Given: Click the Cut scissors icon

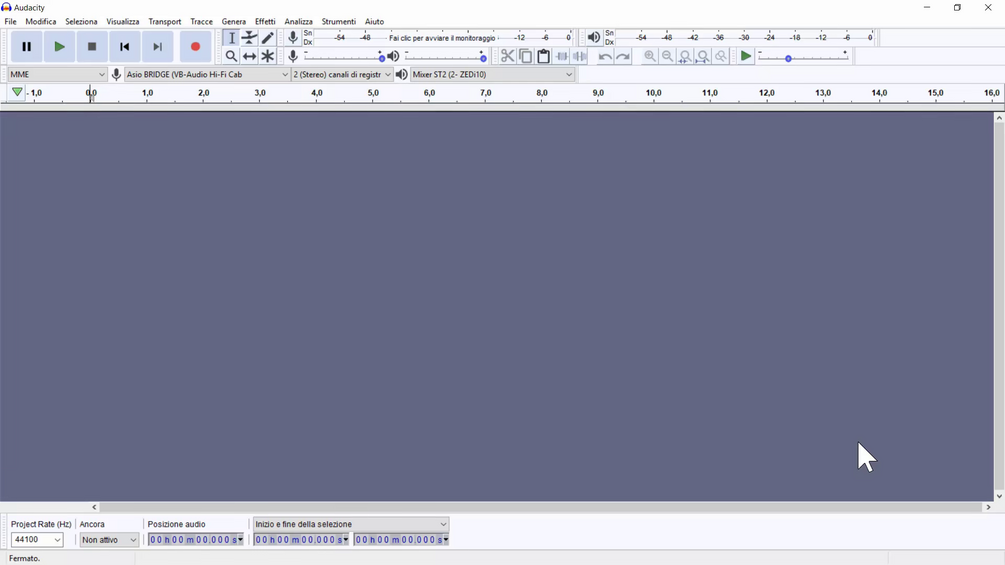Looking at the screenshot, I should 507,56.
